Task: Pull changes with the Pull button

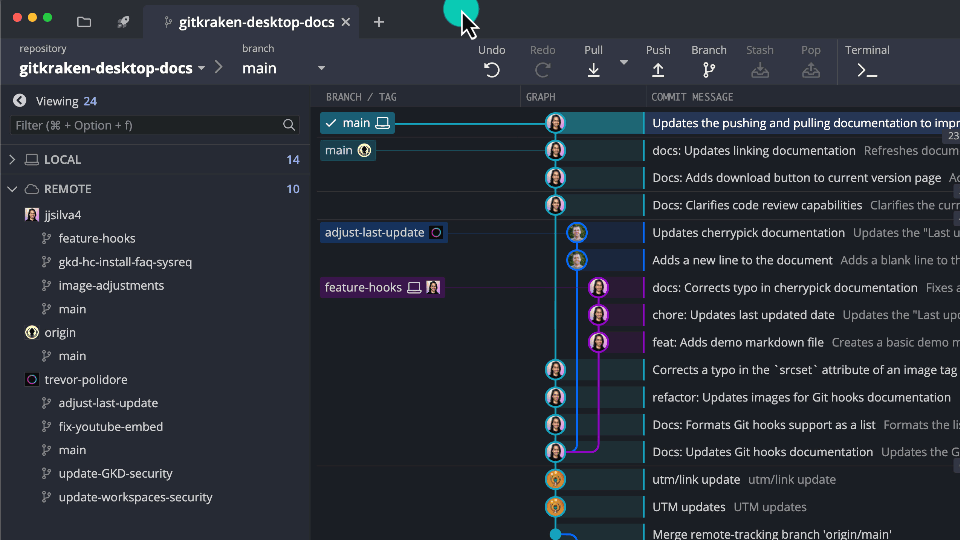Action: [x=593, y=62]
